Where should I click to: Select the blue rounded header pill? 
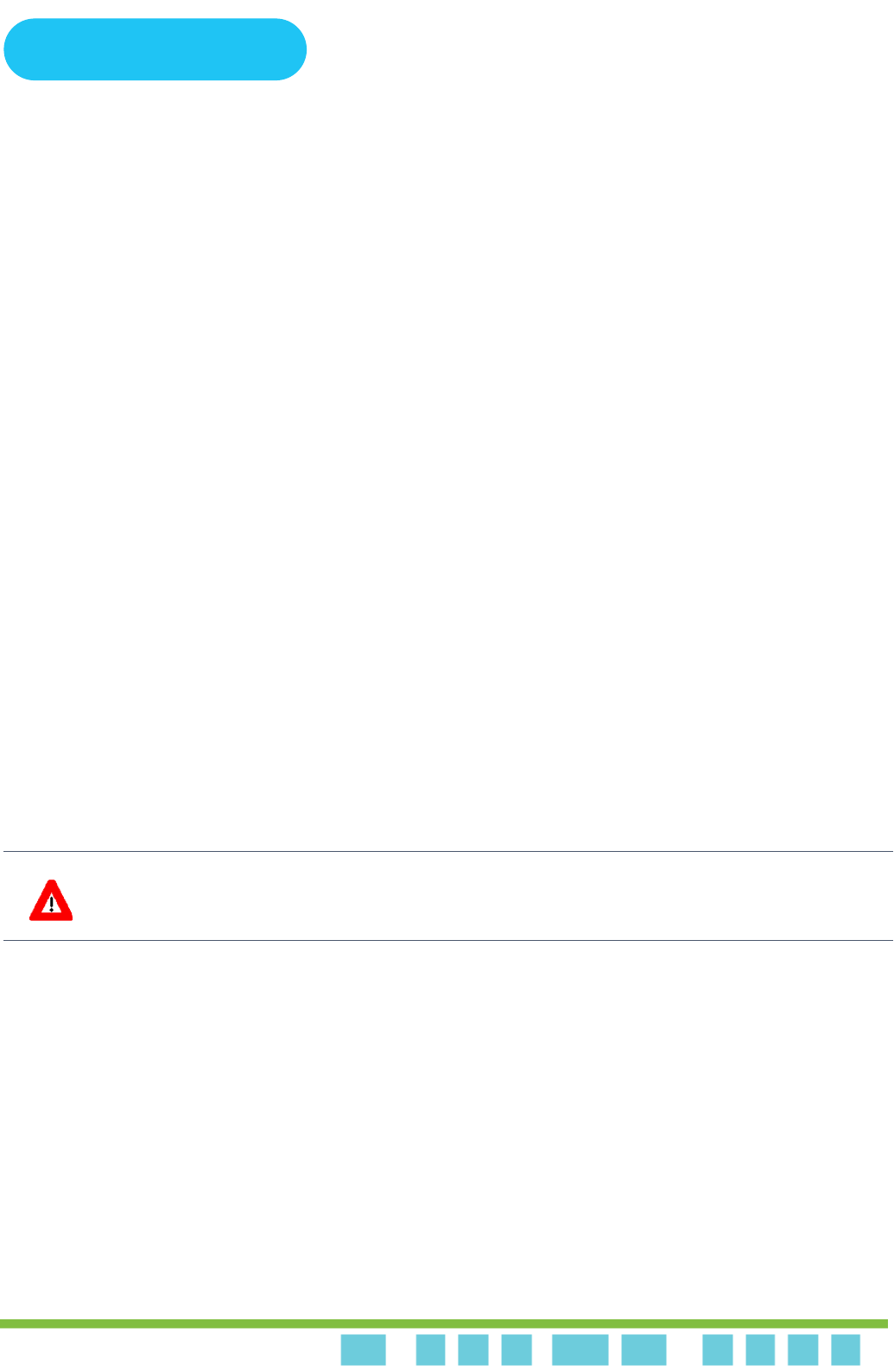click(155, 49)
